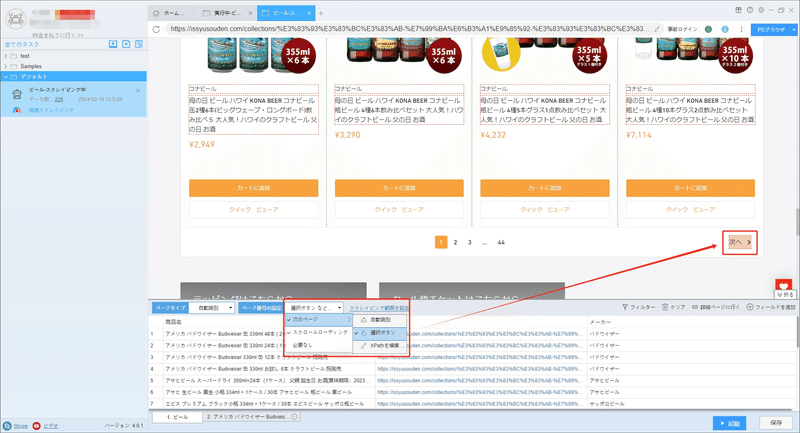Click the green round icon after 事前ログイン
This screenshot has width=800, height=433.
(x=708, y=29)
